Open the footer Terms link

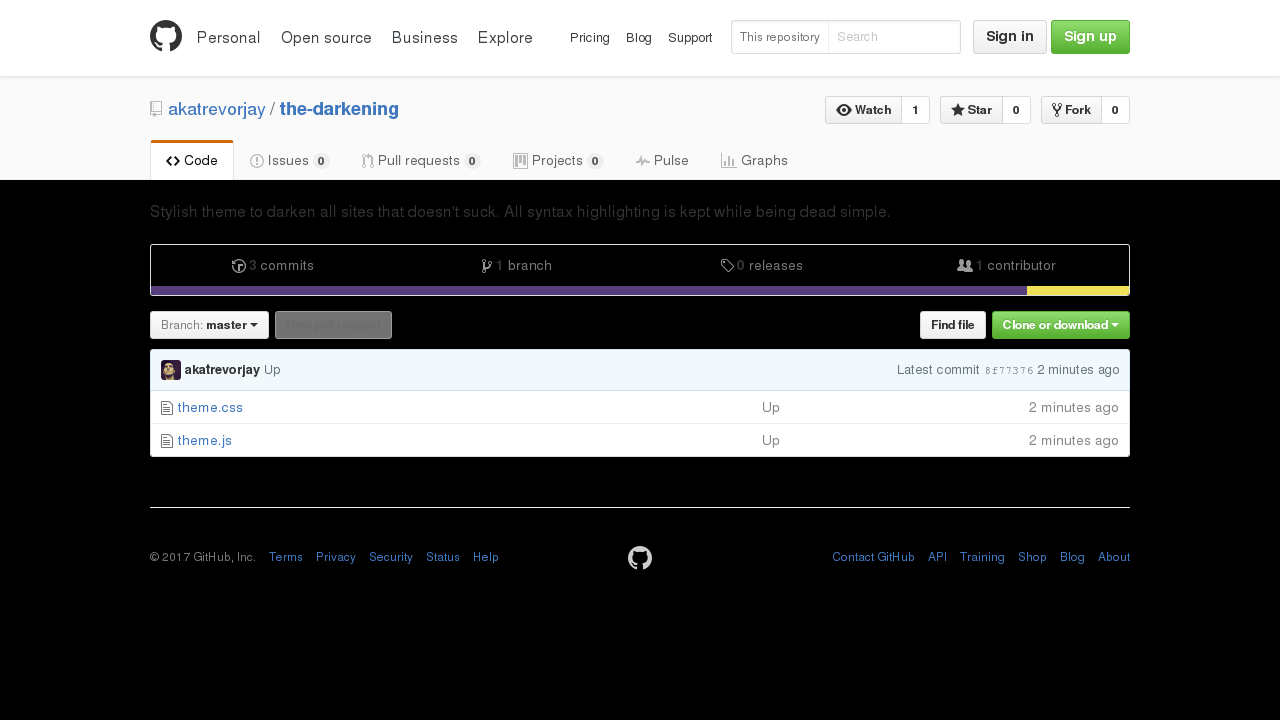click(286, 558)
